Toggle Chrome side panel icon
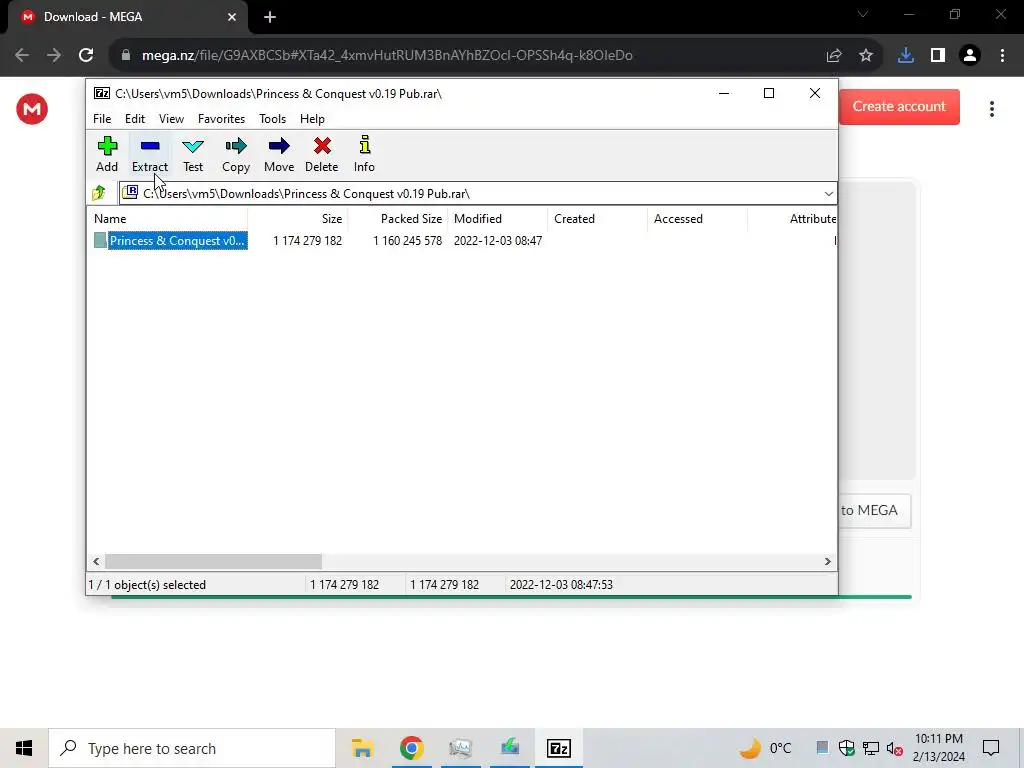This screenshot has width=1024, height=768. (938, 56)
